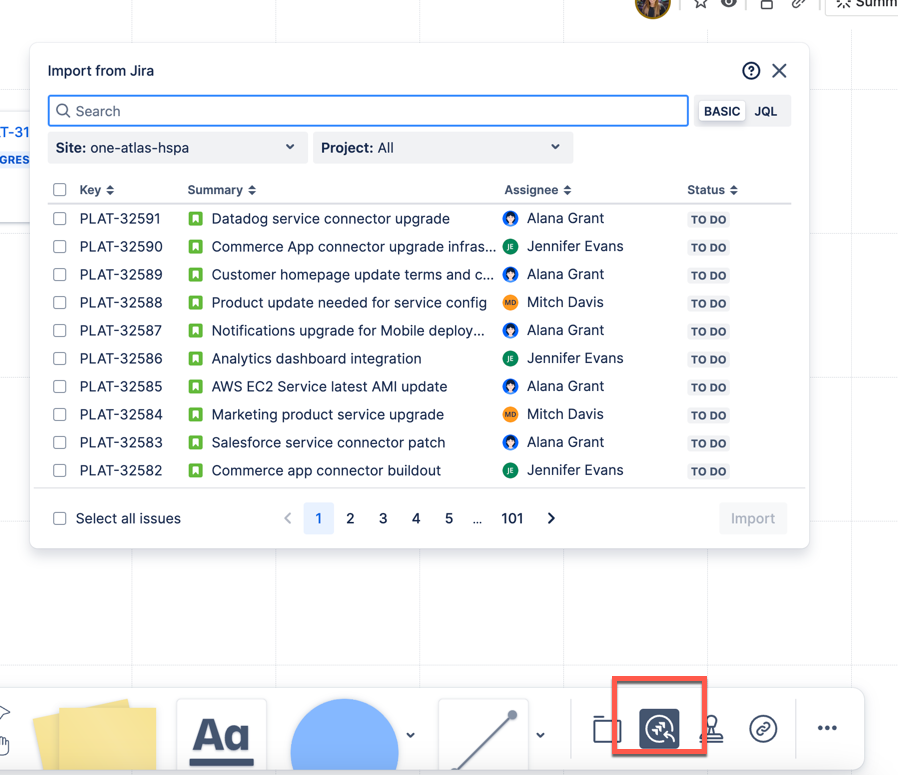Screen dimensions: 898x775
Task: Sort by Assignee column
Action: click(x=538, y=190)
